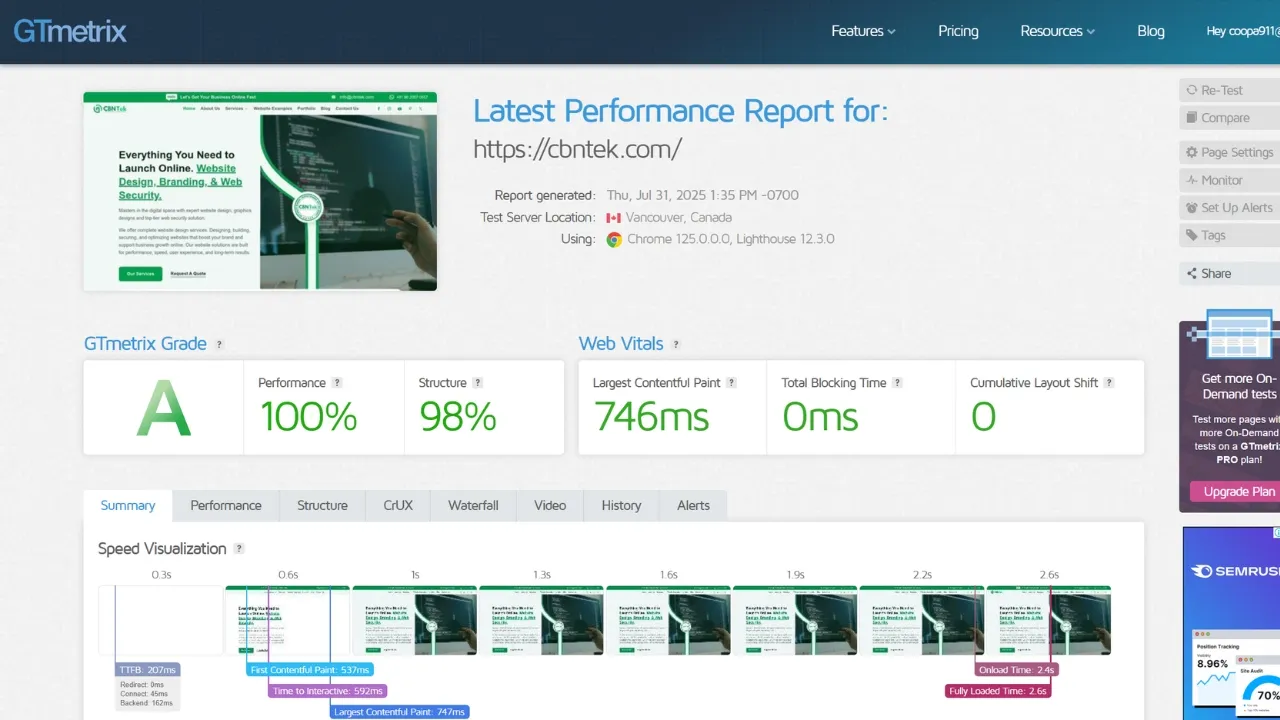Click the Speed Visualization question mark icon
1280x720 pixels.
pos(239,548)
